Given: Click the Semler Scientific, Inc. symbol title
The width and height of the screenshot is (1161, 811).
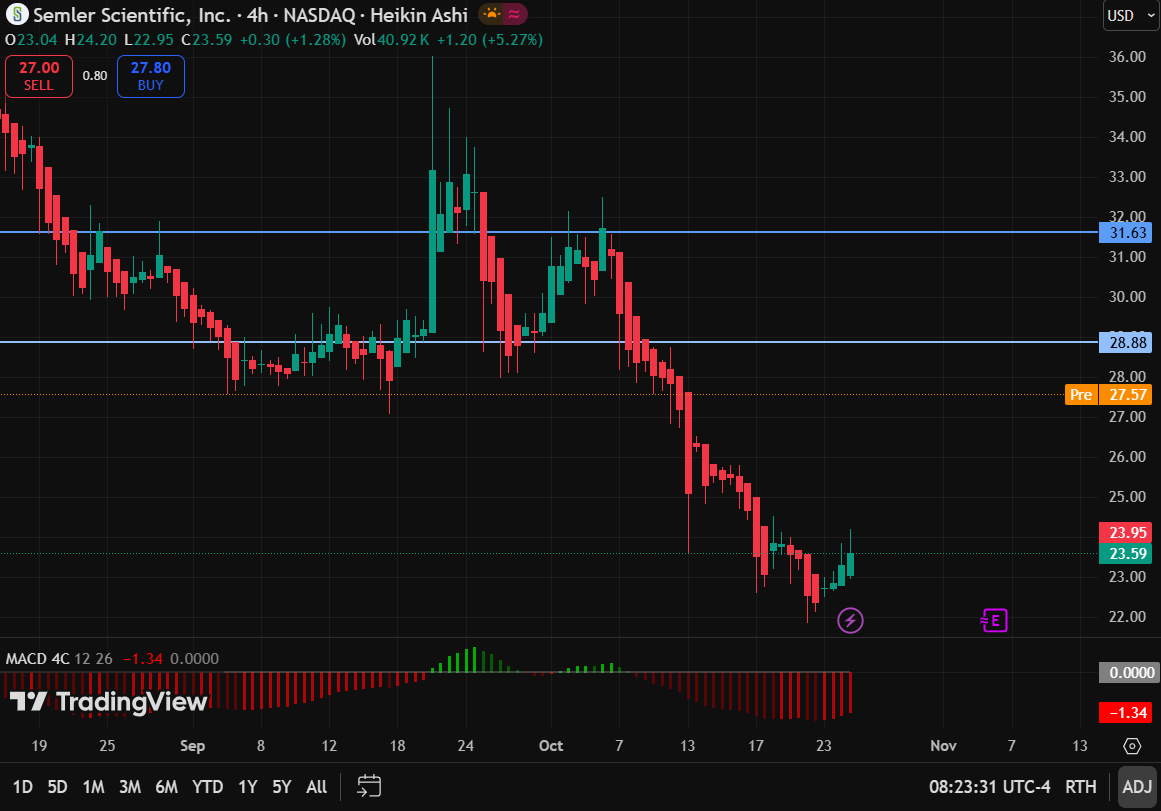Looking at the screenshot, I should tap(132, 15).
